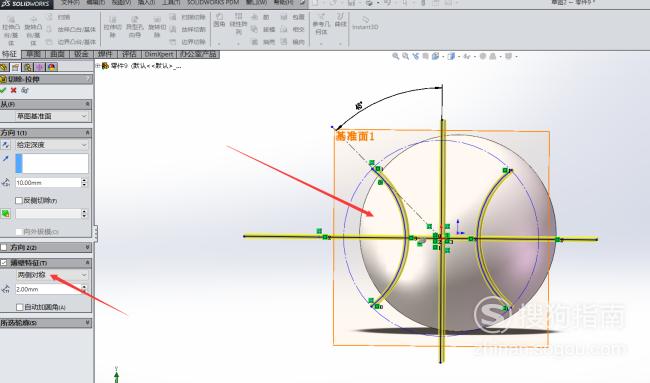Viewport: 650px width, 383px height.
Task: Cancel the feature with red X
Action: (x=14, y=90)
